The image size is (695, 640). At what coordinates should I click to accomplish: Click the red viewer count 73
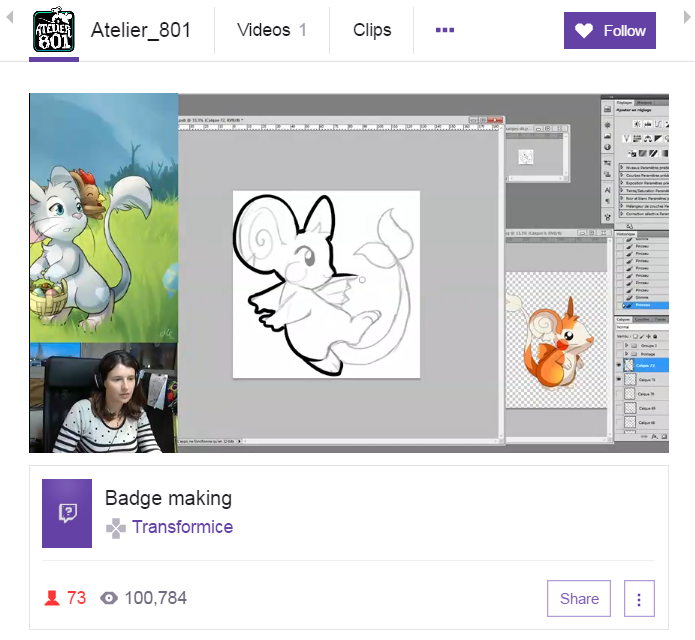[76, 598]
